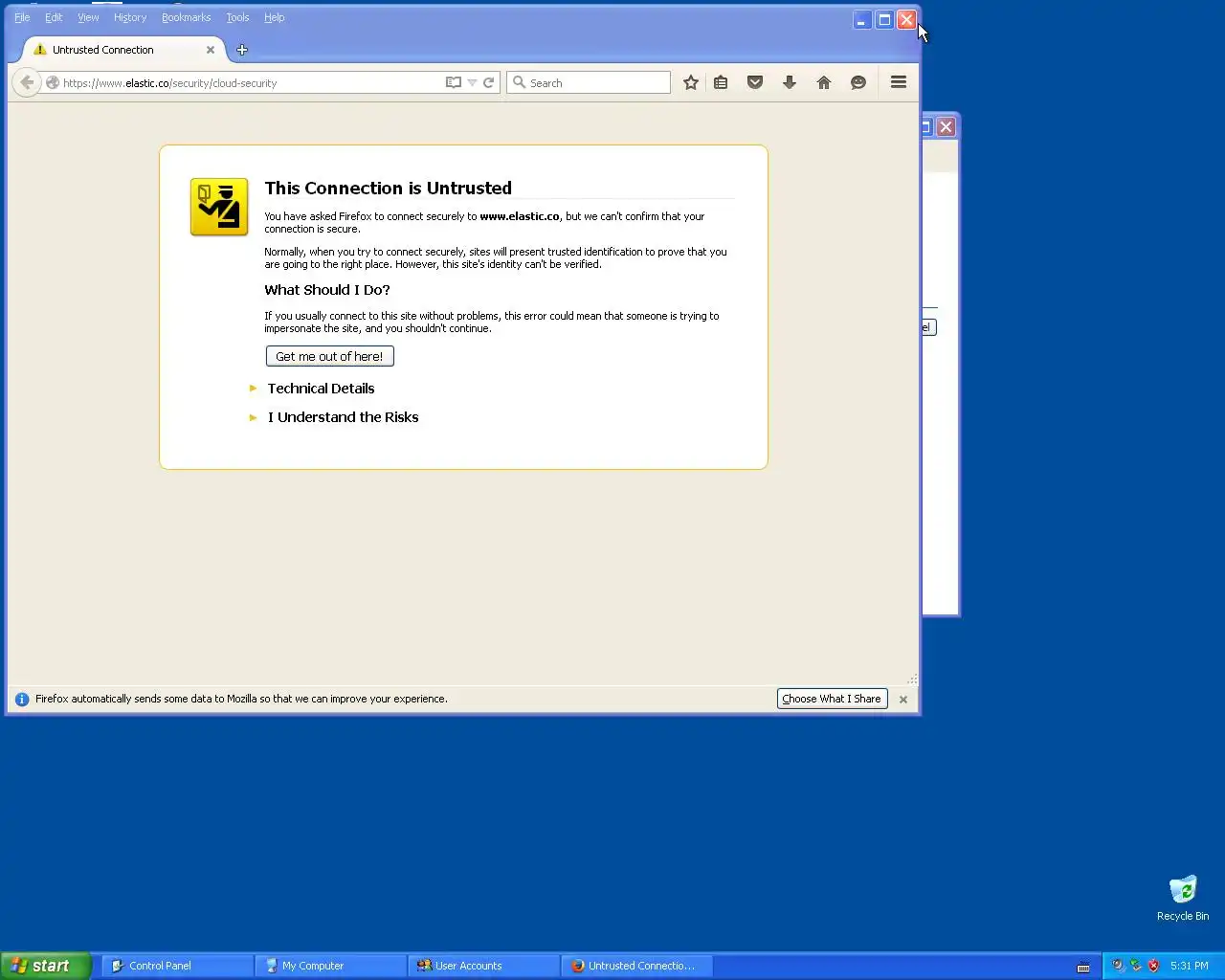
Task: Open a new tab with plus button
Action: pos(242,50)
